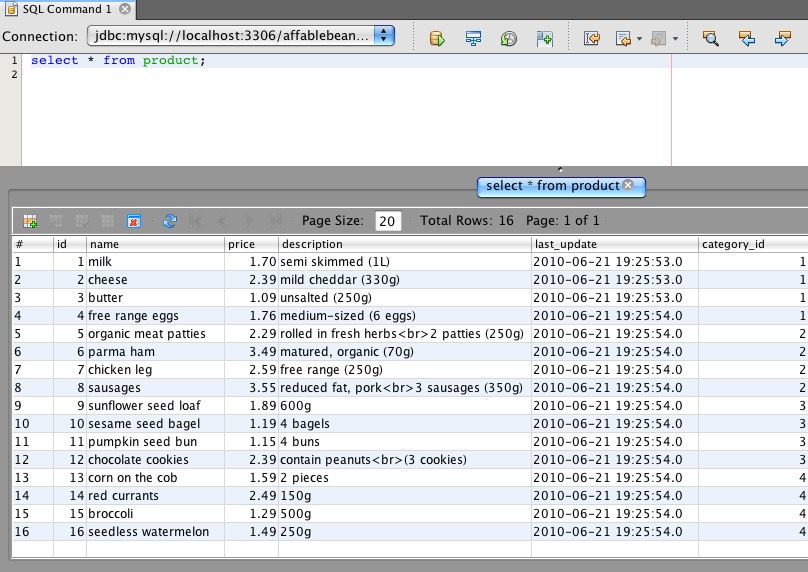Click the Insert Record icon in results toolbar
The height and width of the screenshot is (572, 808).
tap(31, 220)
